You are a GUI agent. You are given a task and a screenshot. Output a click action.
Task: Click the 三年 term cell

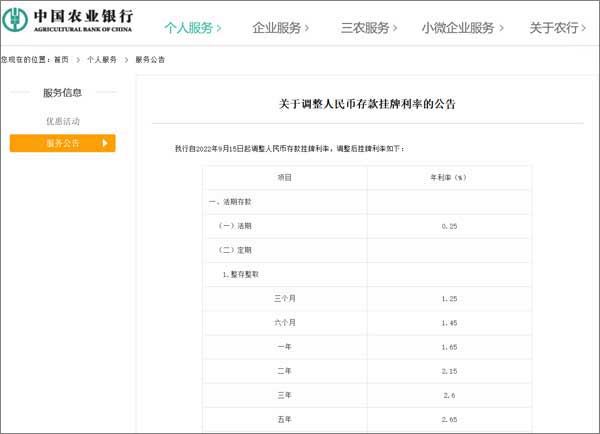285,395
